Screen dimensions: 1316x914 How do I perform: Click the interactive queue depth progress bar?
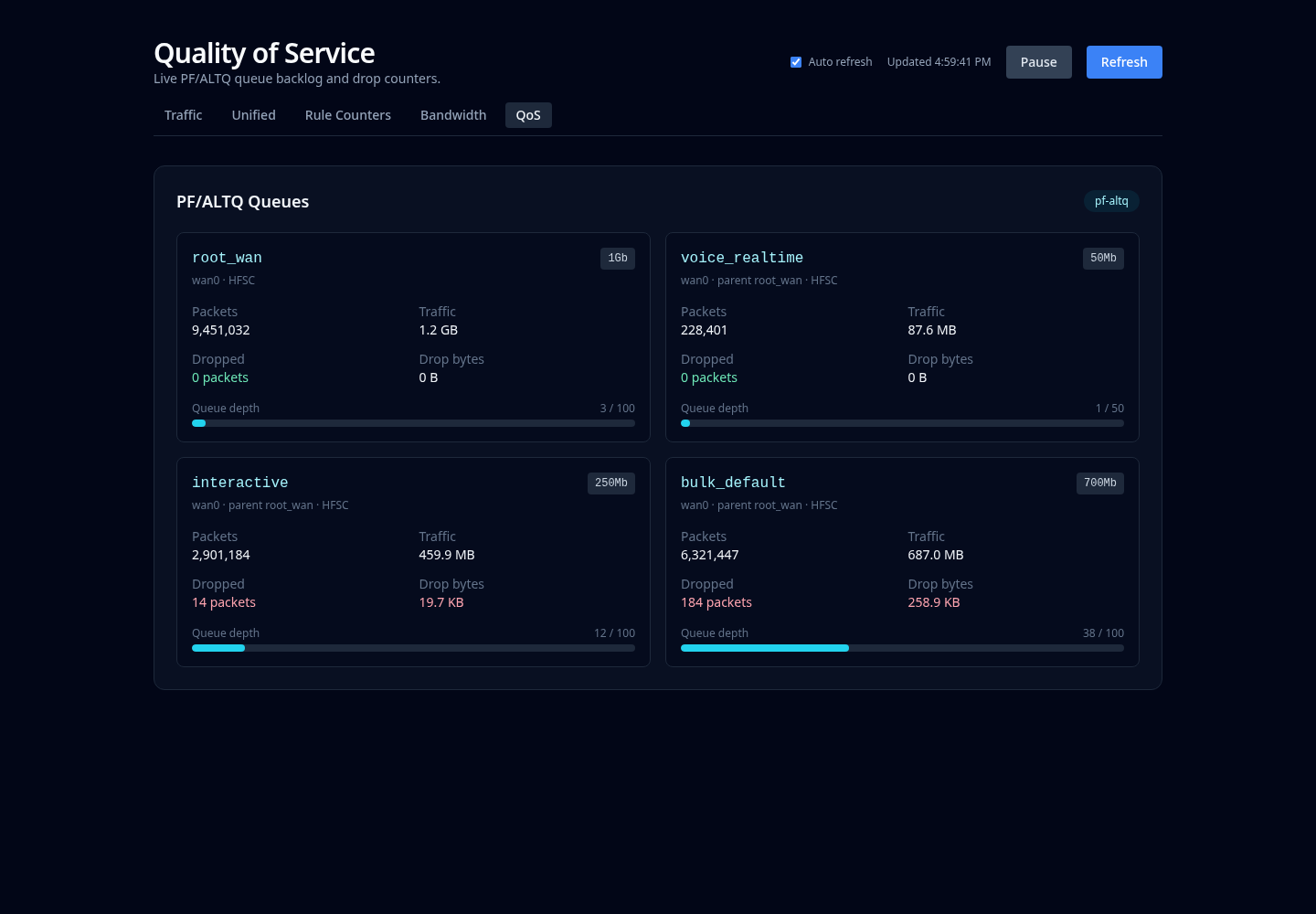point(413,648)
